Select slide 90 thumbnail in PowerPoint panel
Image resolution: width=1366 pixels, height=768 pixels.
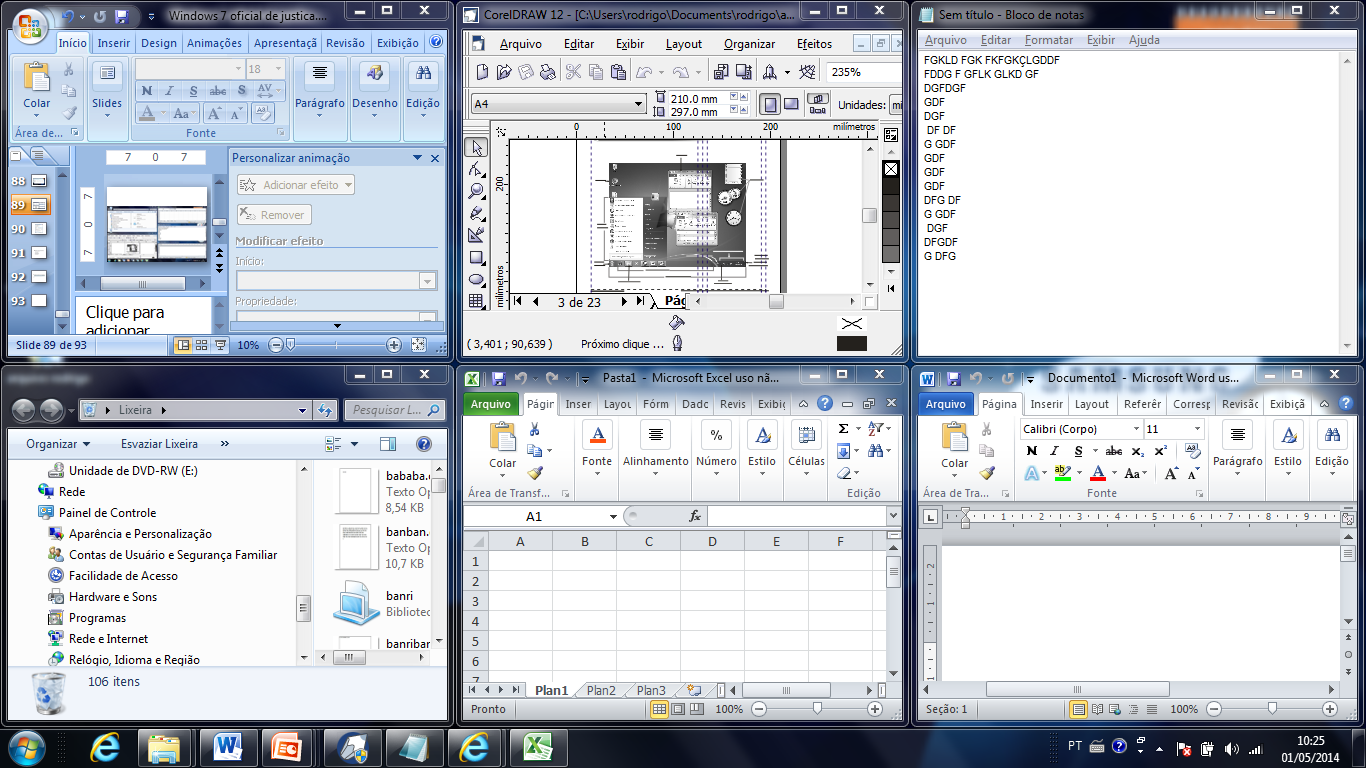[x=39, y=229]
